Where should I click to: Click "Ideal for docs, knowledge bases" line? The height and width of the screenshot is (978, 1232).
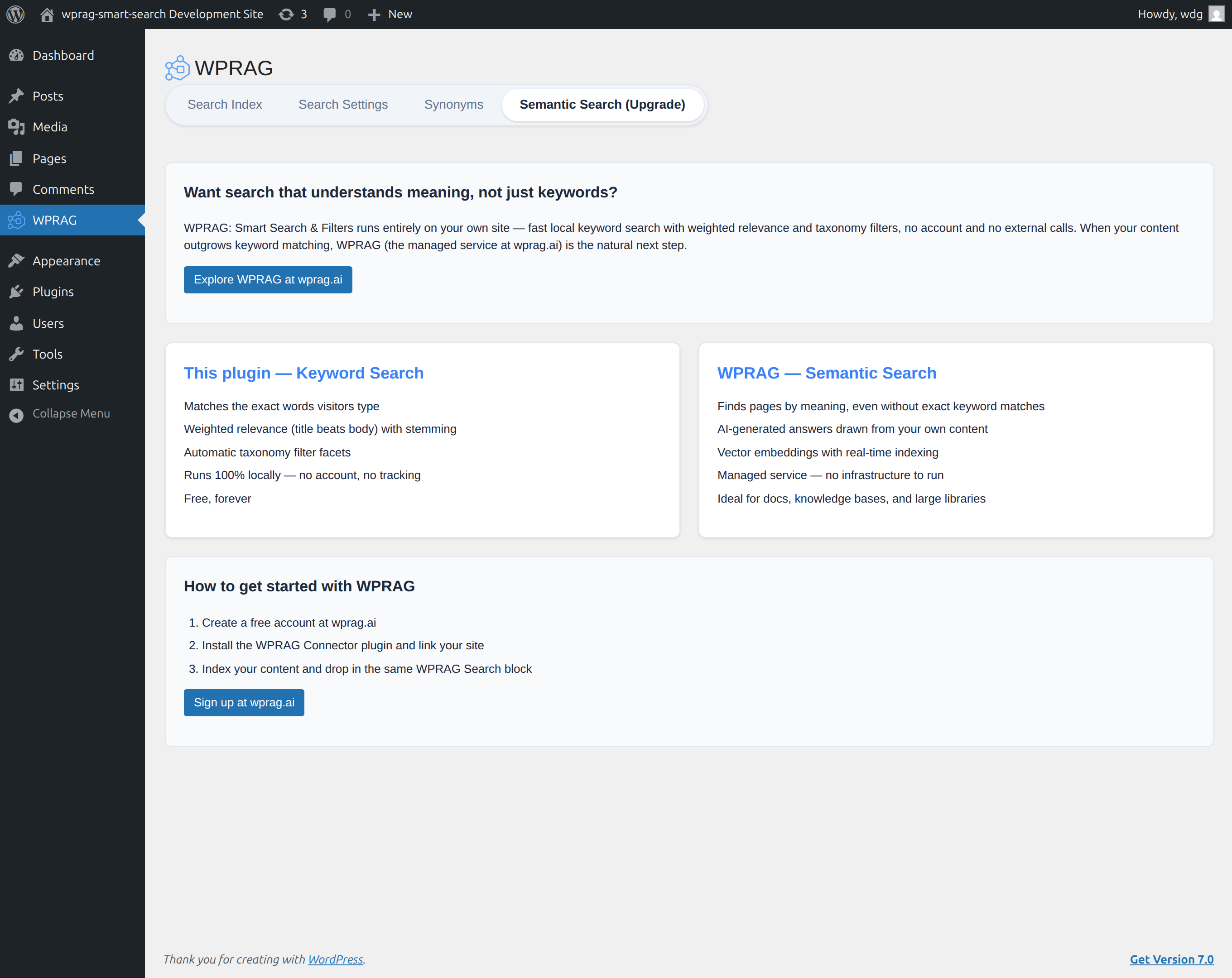click(852, 499)
